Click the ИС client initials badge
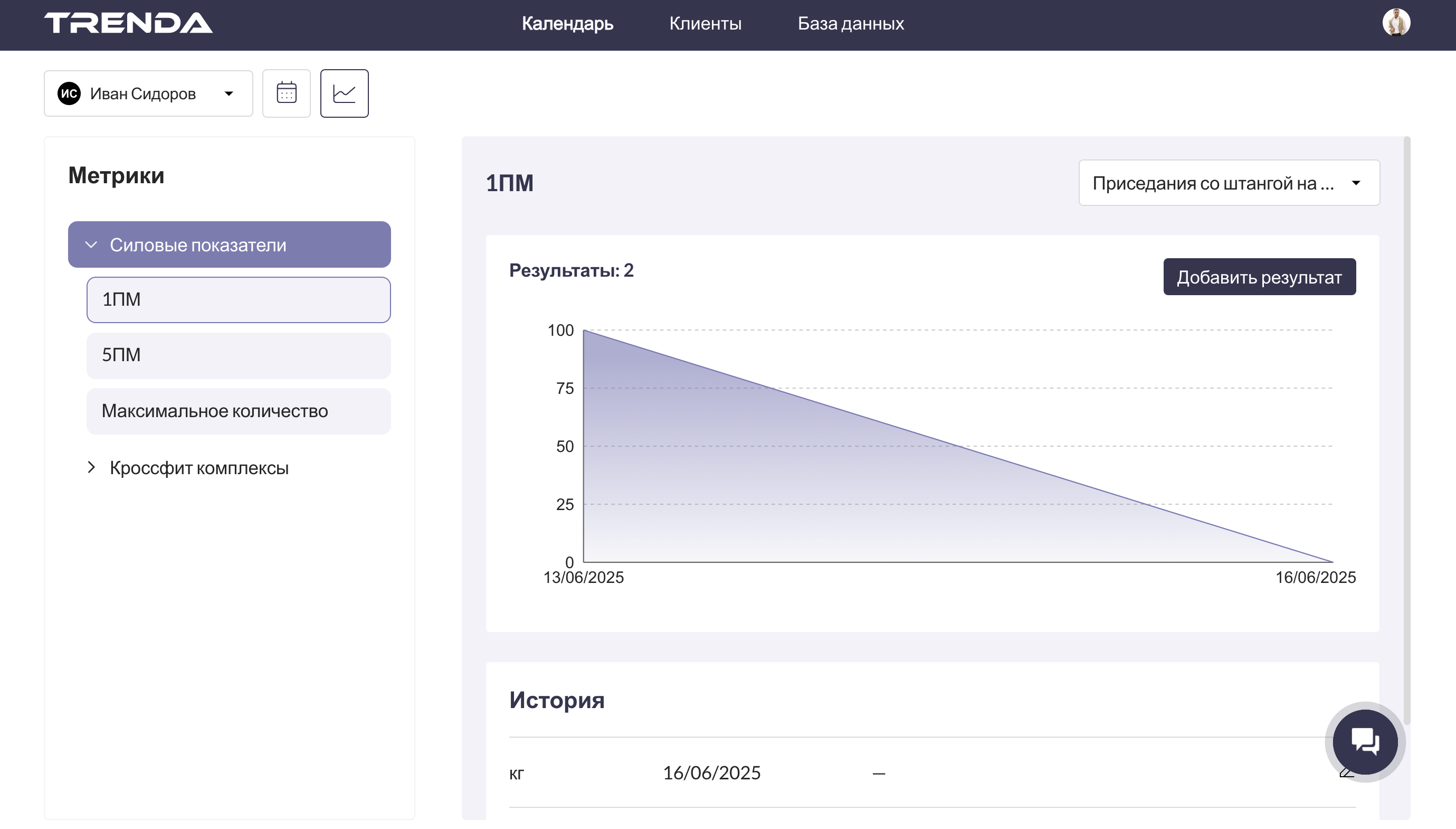 70,93
